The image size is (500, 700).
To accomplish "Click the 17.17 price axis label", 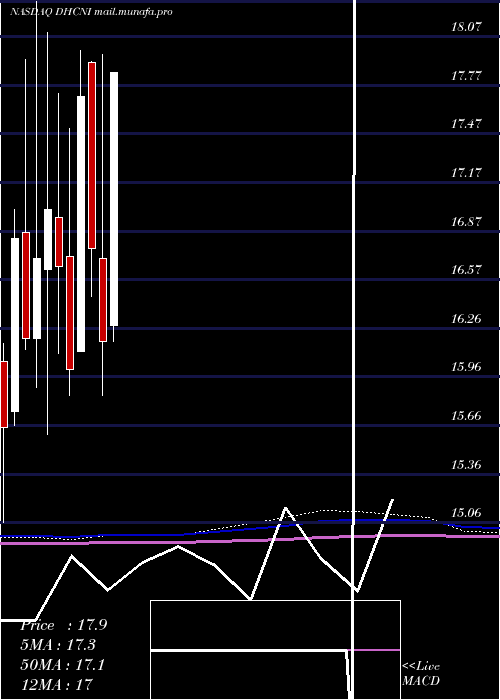I will (x=467, y=172).
